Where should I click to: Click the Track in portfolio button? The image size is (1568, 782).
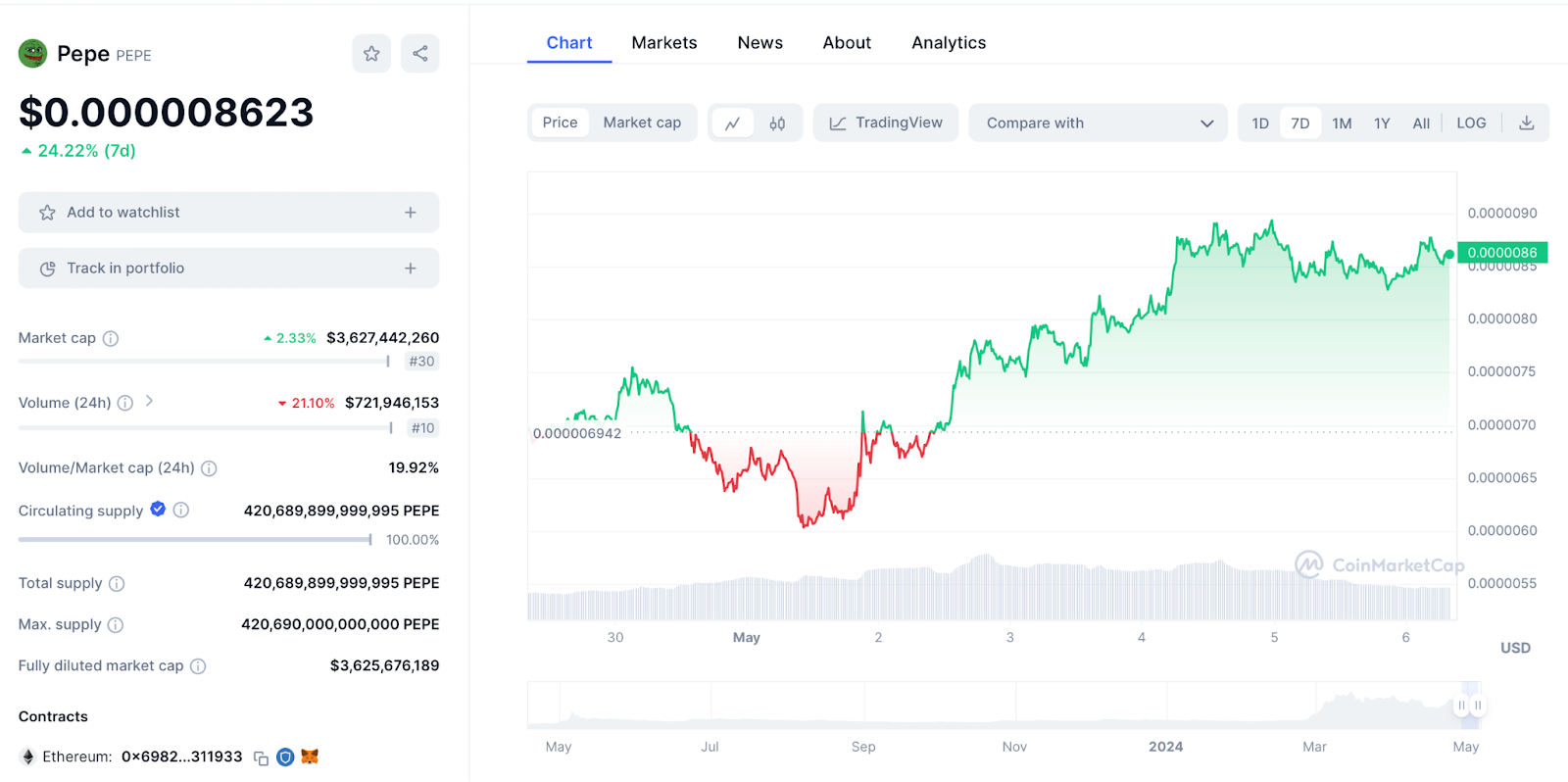tap(228, 269)
